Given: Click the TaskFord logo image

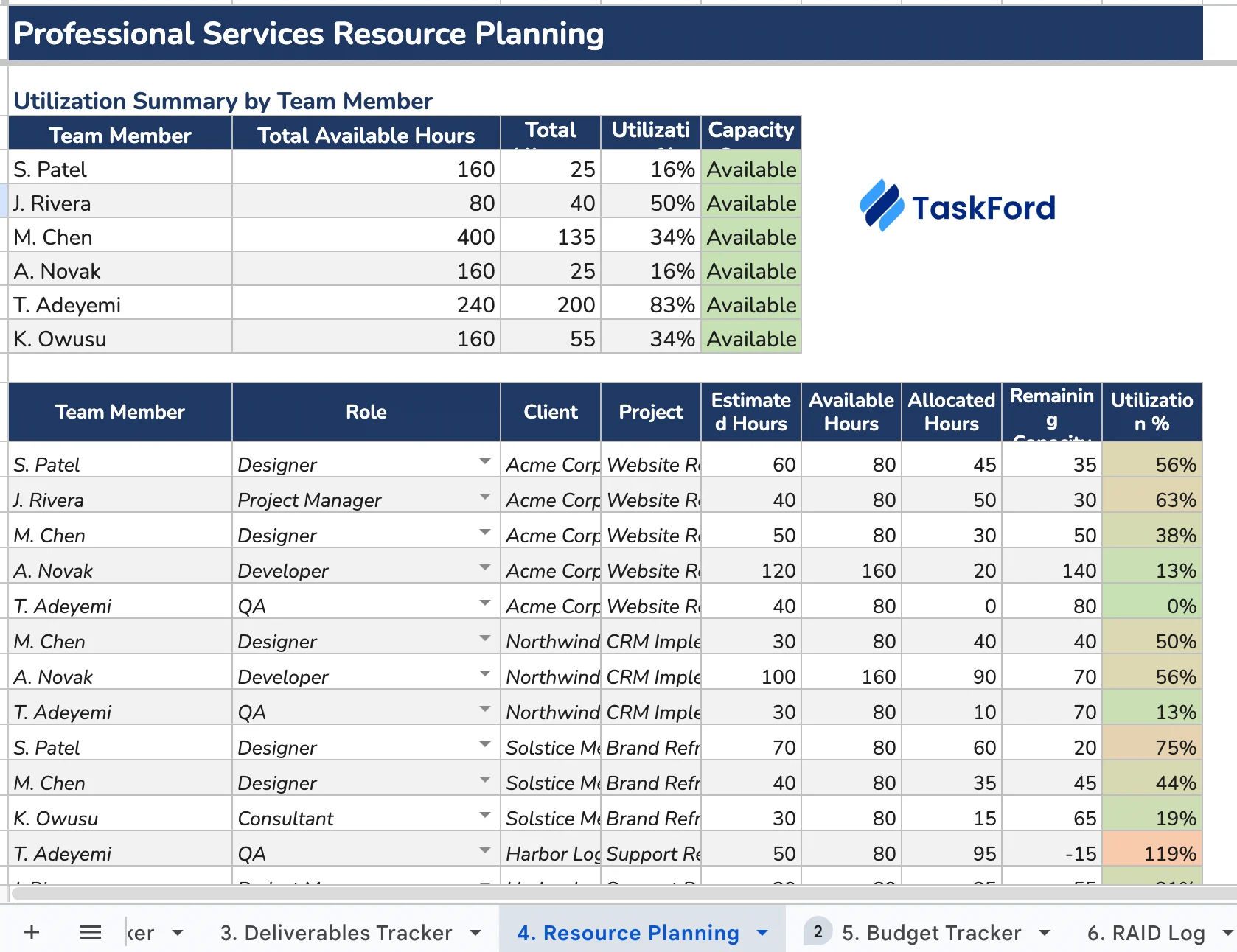Looking at the screenshot, I should click(x=958, y=206).
